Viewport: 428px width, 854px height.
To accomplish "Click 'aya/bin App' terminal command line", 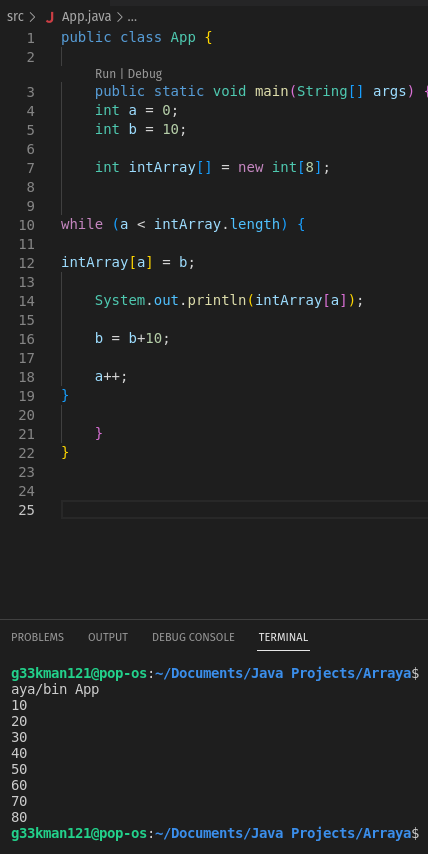I will (55, 690).
